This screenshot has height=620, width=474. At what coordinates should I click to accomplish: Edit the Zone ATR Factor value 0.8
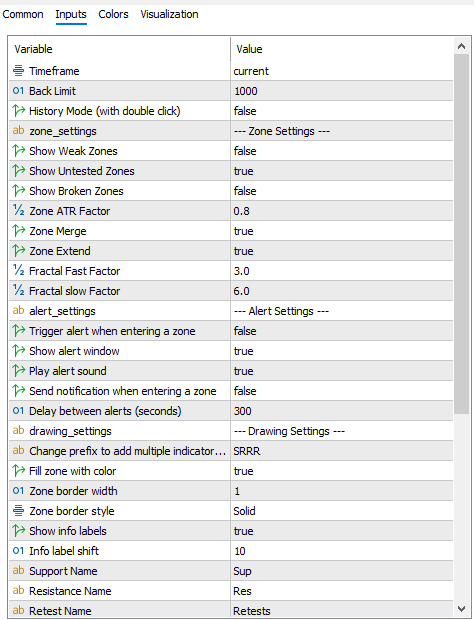point(342,211)
